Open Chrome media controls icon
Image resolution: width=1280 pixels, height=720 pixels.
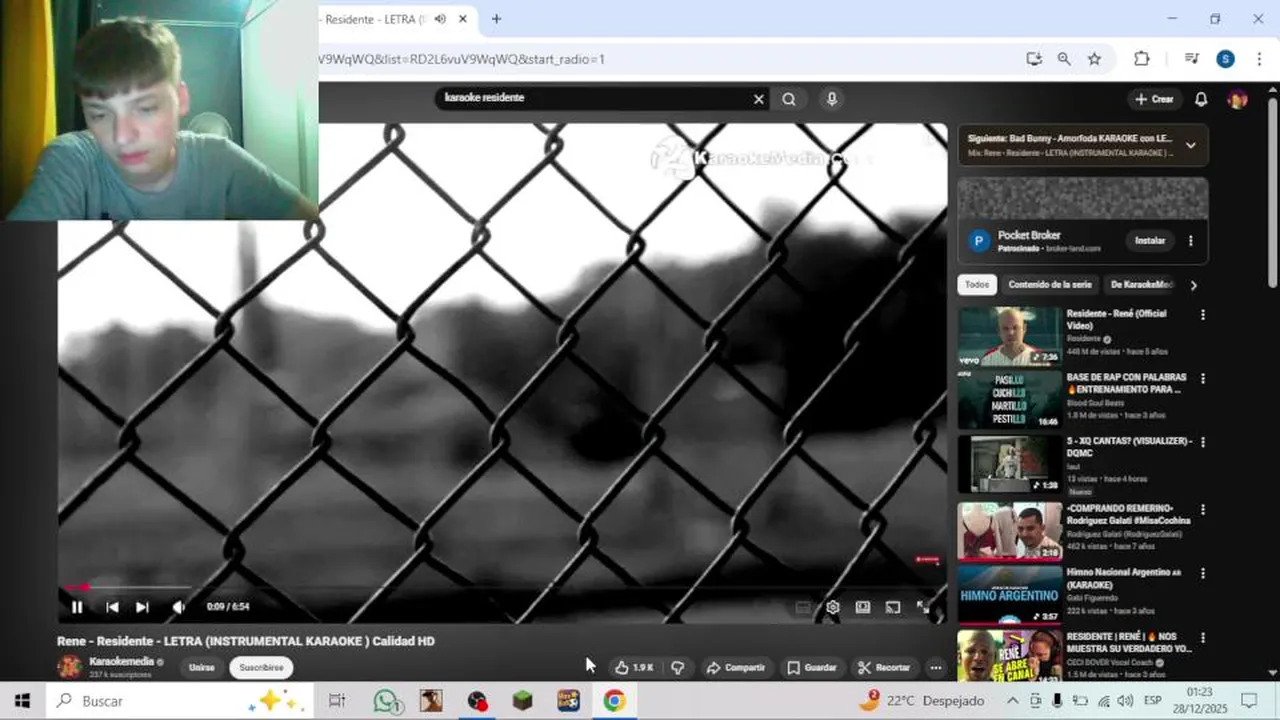click(x=1191, y=59)
